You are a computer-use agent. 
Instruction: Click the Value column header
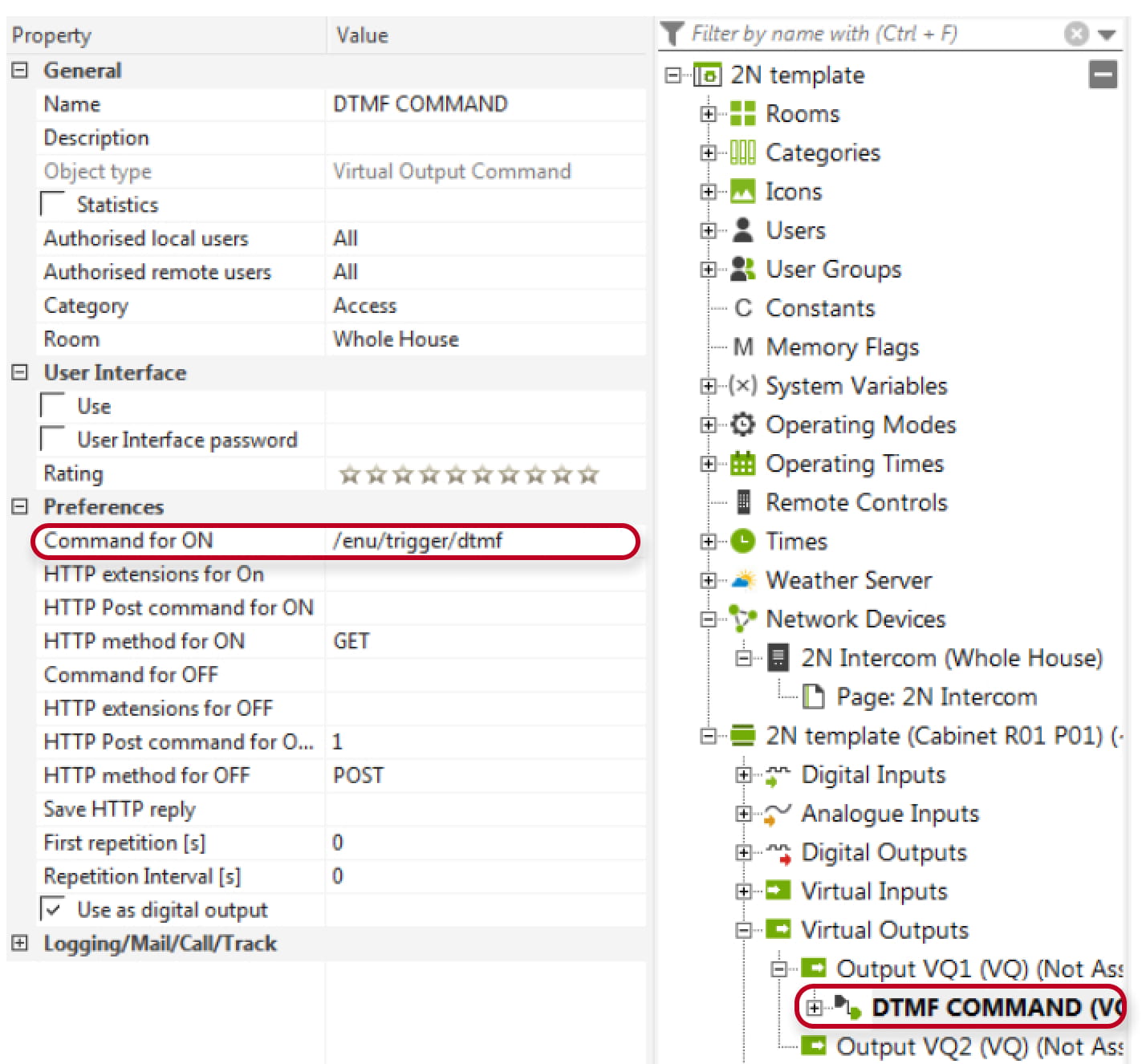tap(485, 35)
